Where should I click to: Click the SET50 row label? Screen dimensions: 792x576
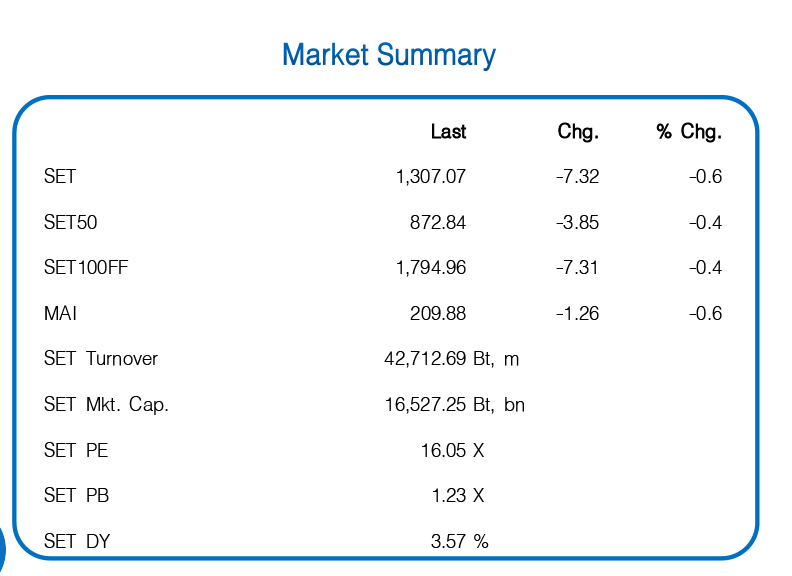coord(70,223)
